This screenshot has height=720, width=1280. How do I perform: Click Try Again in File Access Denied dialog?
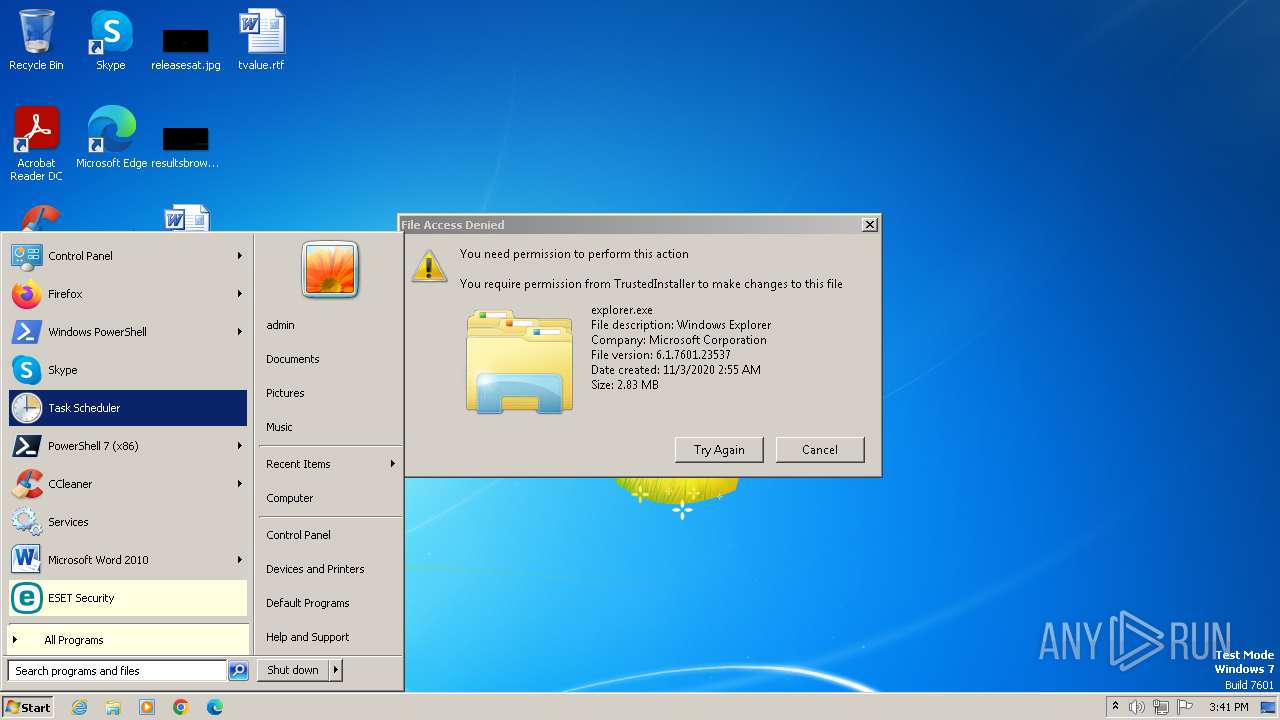[x=719, y=450]
